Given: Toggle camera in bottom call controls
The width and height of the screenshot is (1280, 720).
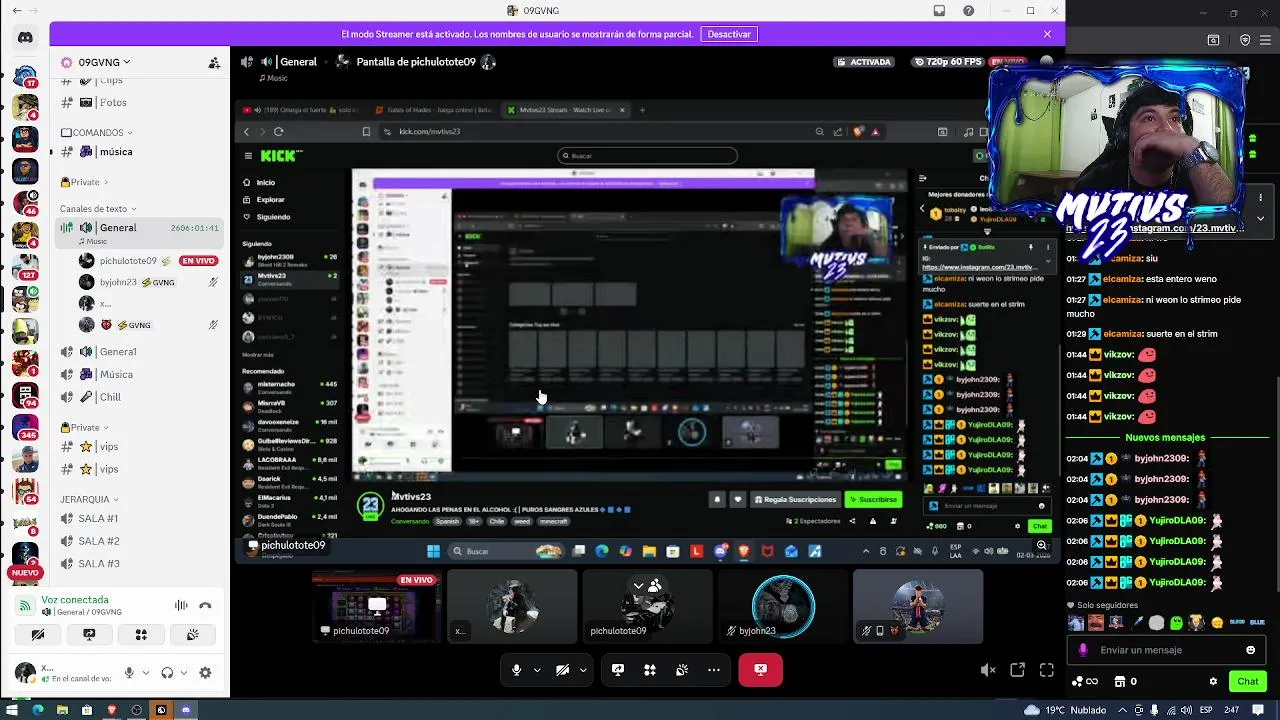Looking at the screenshot, I should (x=562, y=670).
